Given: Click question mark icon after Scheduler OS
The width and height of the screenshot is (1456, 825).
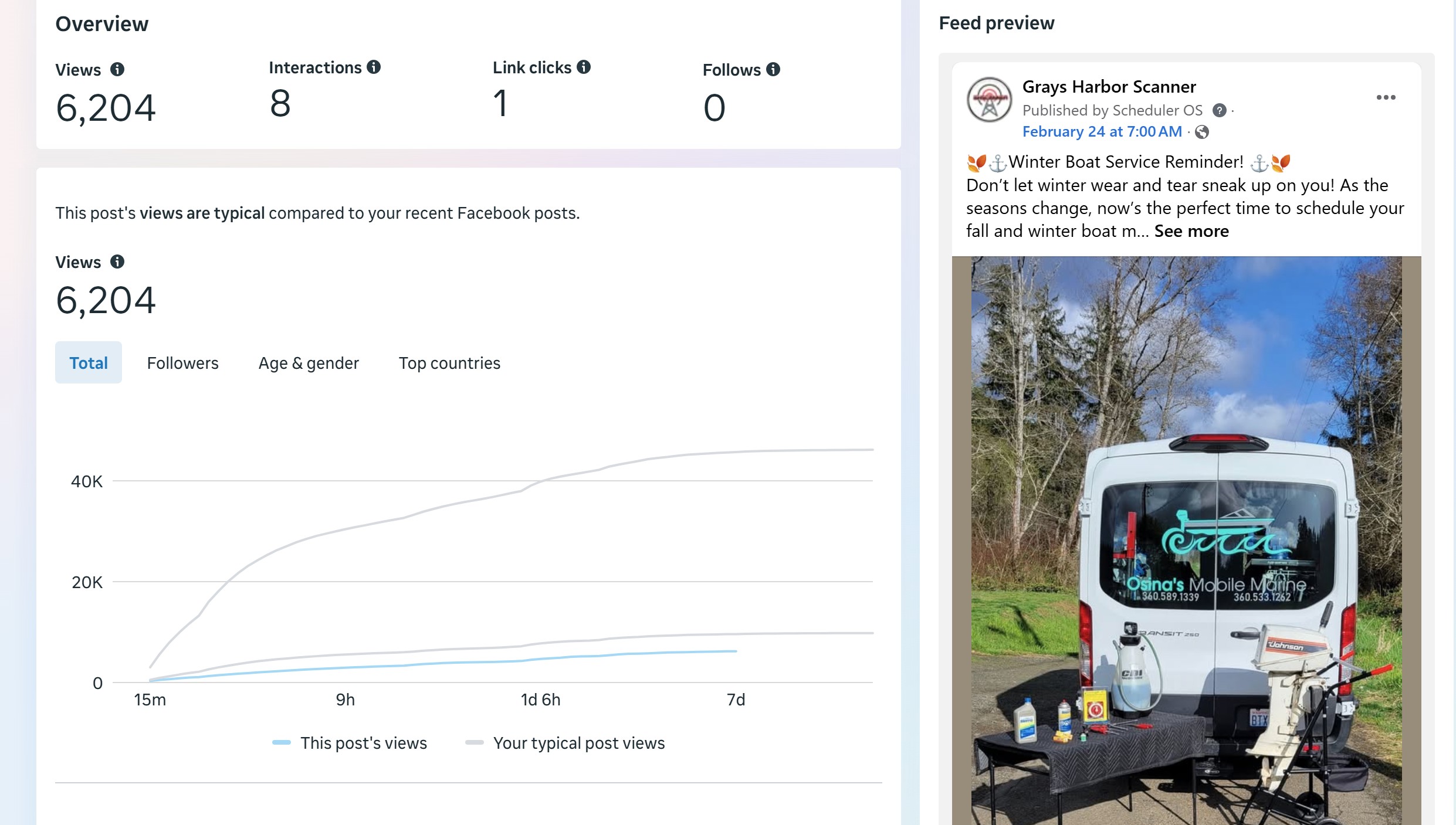Looking at the screenshot, I should (1219, 110).
